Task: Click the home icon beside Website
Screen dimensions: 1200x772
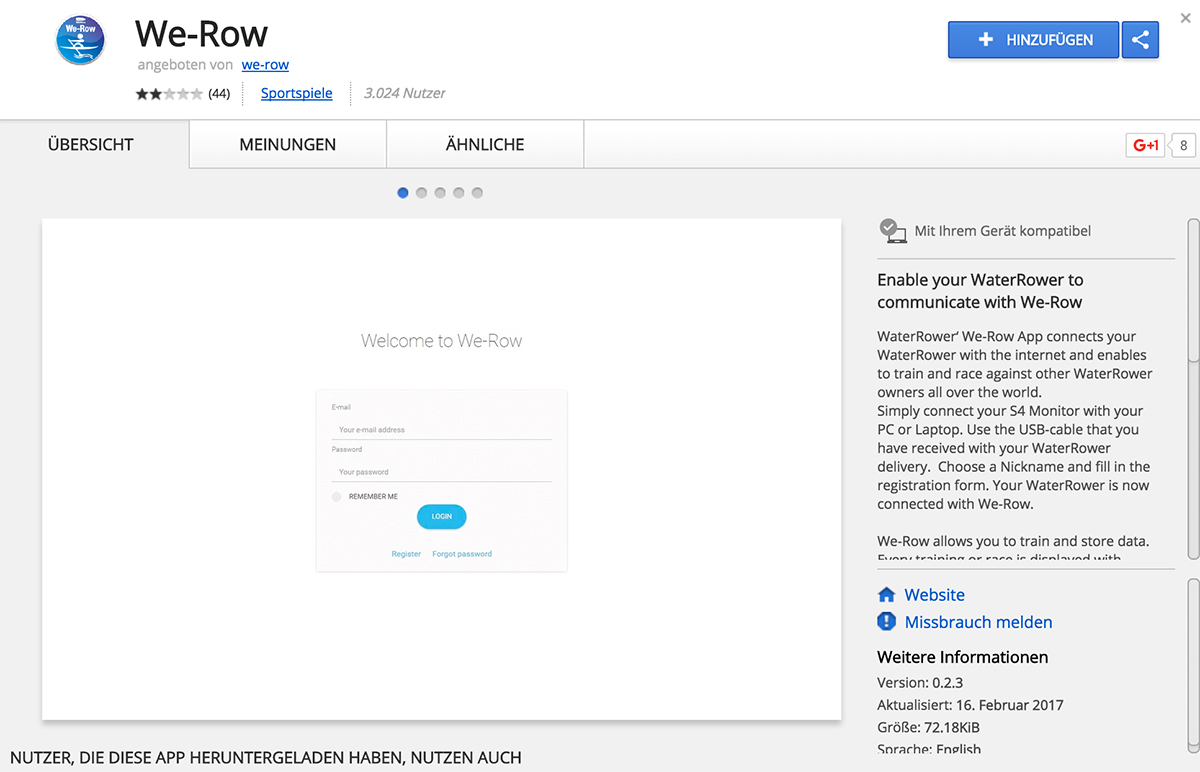Action: 886,595
